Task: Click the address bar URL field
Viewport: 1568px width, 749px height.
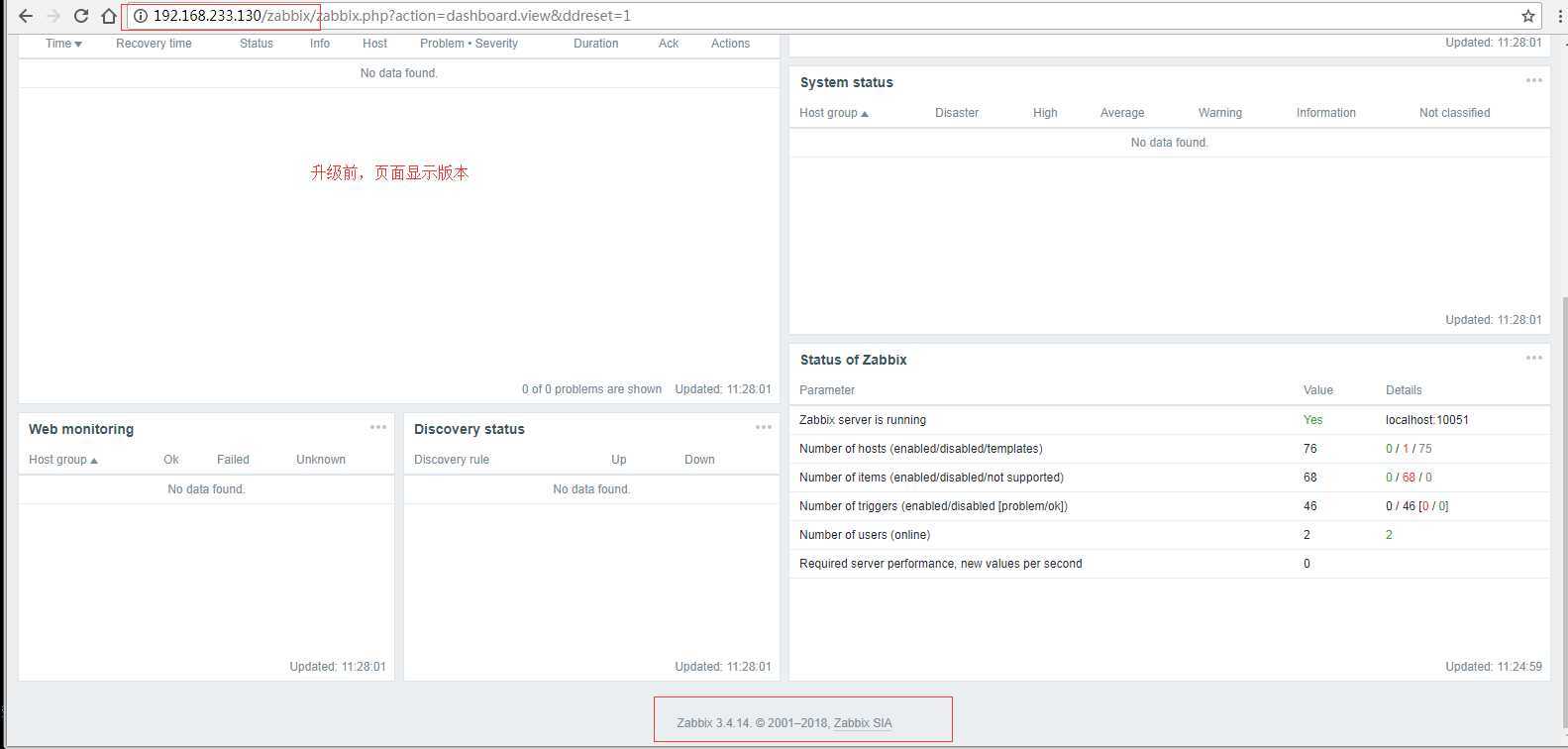Action: 832,16
